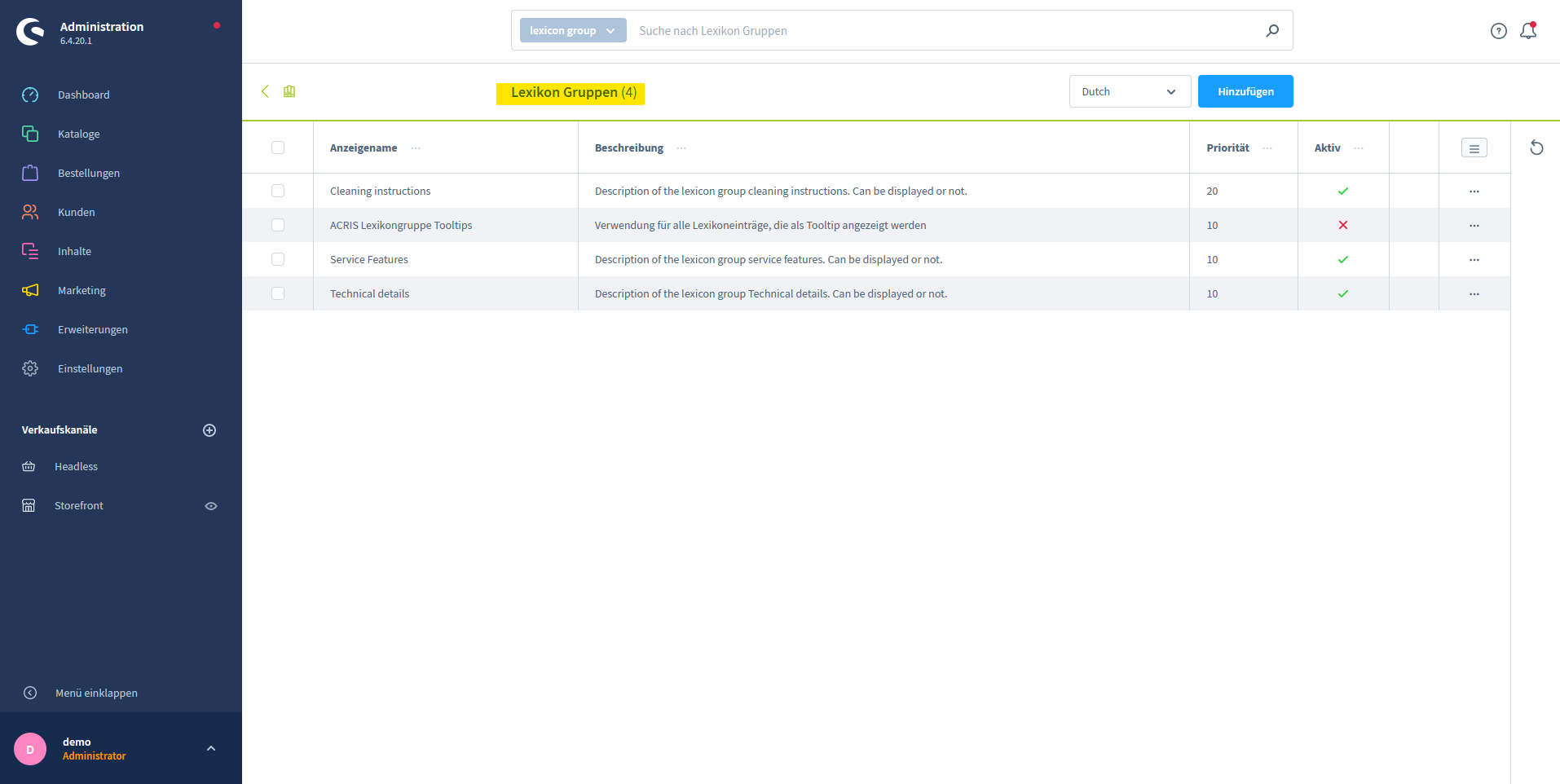
Task: Add a new sales channel plus icon
Action: [209, 430]
